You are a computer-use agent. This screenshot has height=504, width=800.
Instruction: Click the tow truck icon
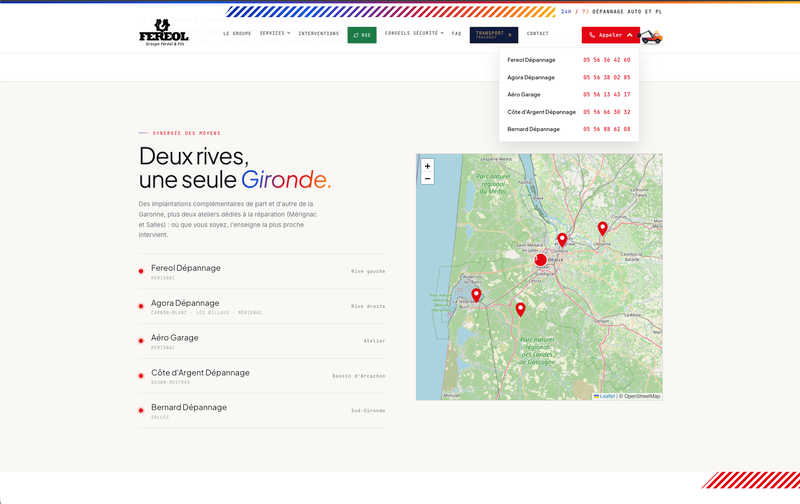coord(652,37)
